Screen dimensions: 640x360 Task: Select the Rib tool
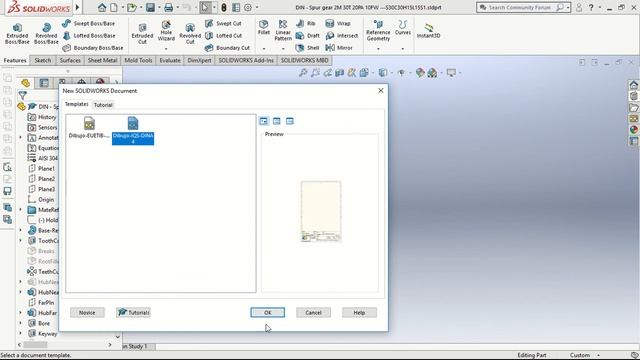pyautogui.click(x=306, y=24)
